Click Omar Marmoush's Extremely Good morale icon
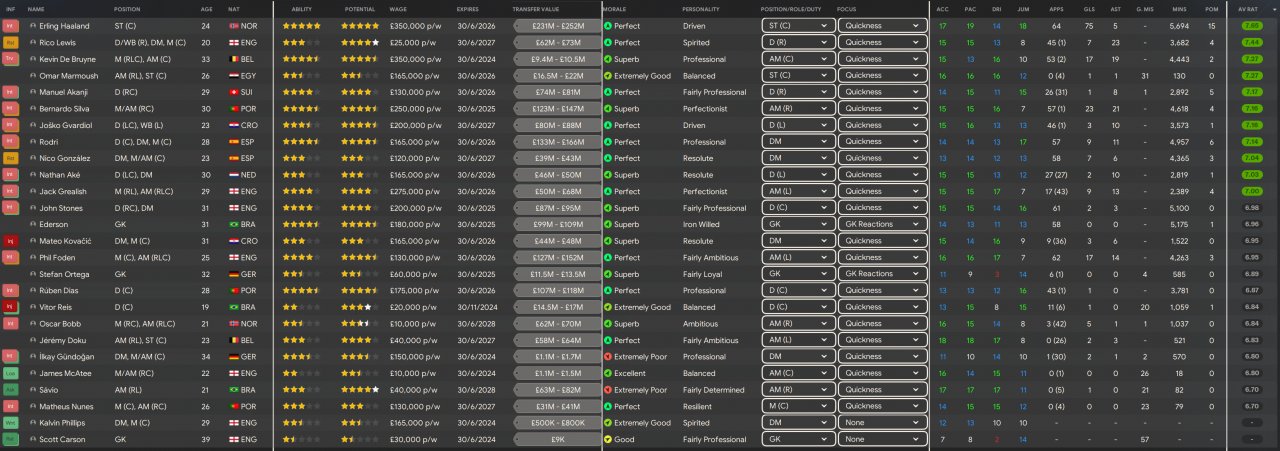Viewport: 1280px width, 451px height. [x=608, y=75]
